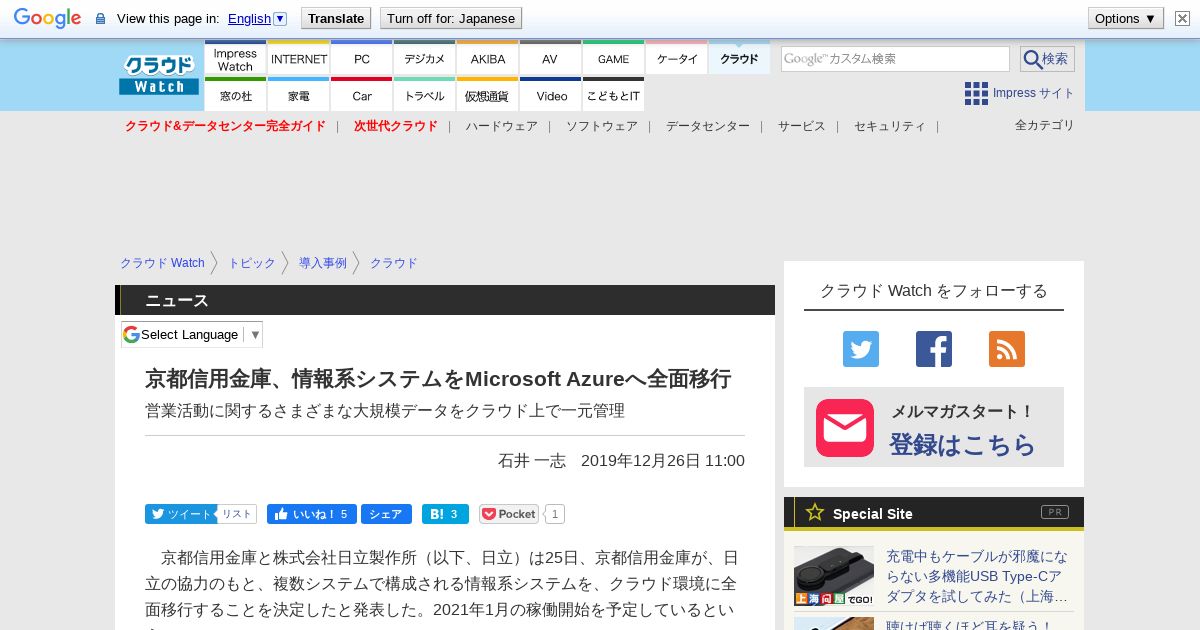The width and height of the screenshot is (1200, 630).
Task: Open the トラベル tab
Action: (x=425, y=95)
